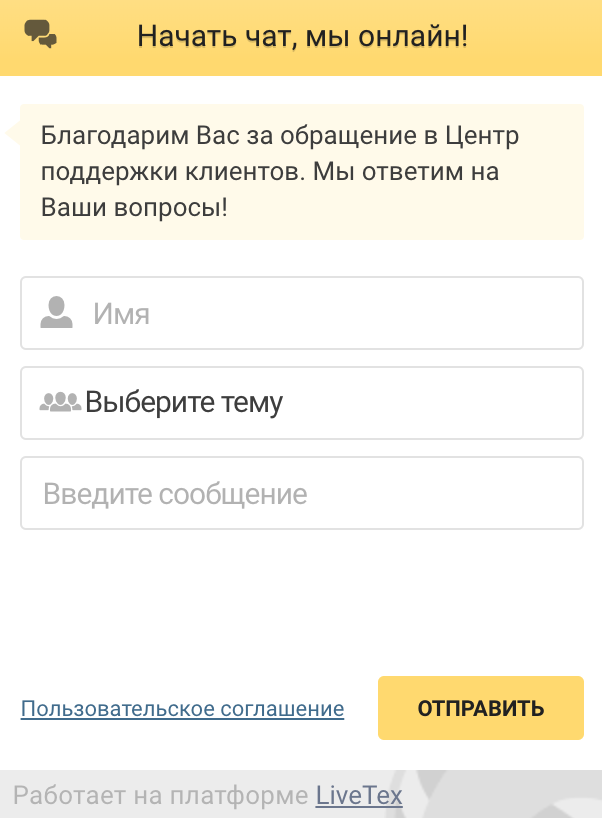Click the people icon in the topic selector

[x=62, y=402]
